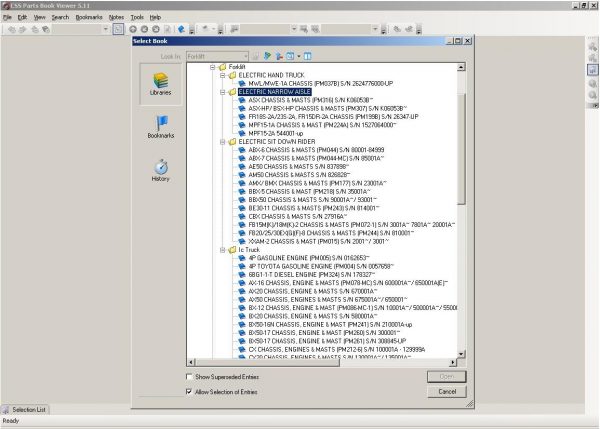Open the View menu
The image size is (600, 429).
[39, 17]
